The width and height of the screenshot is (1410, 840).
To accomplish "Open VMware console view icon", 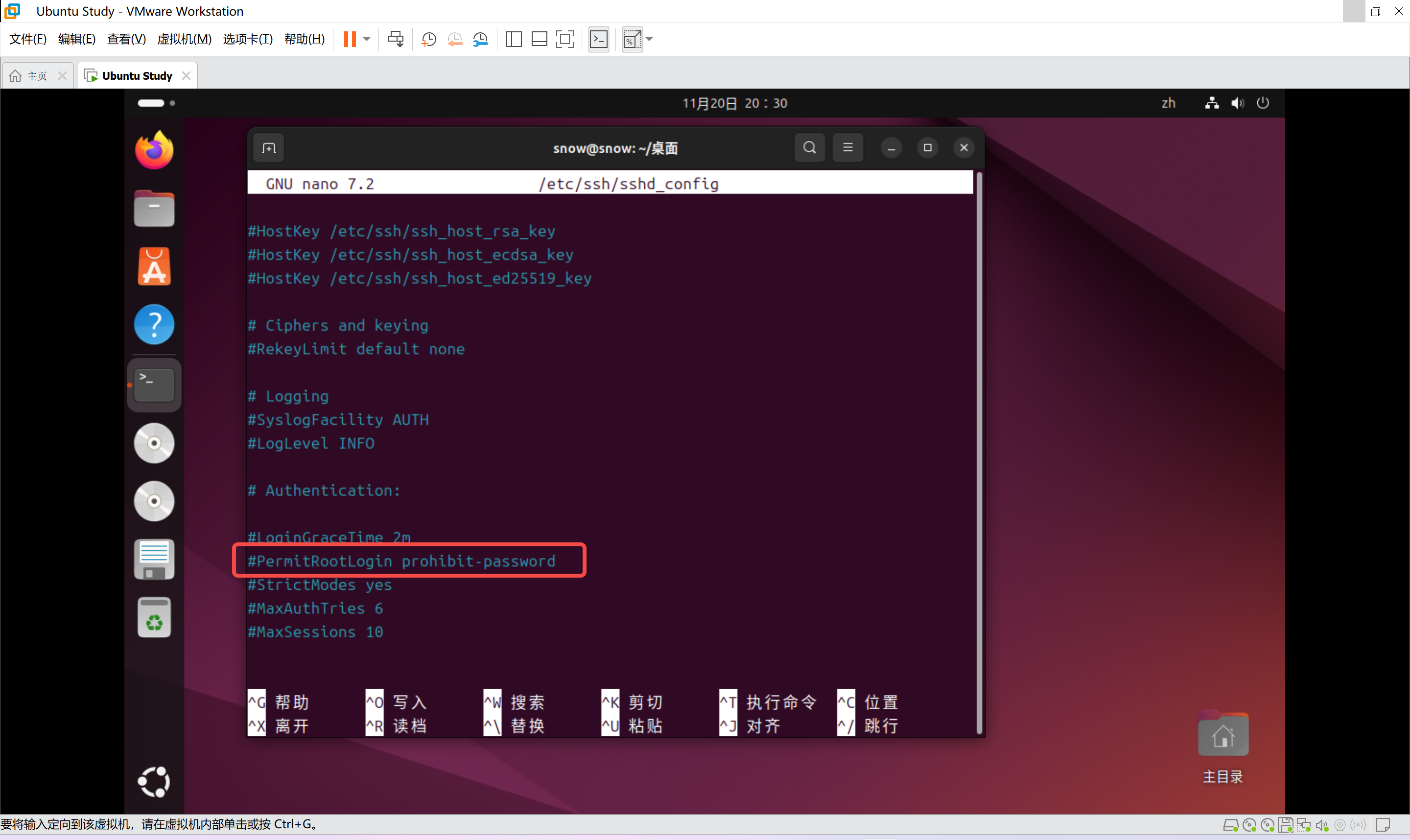I will (x=598, y=39).
